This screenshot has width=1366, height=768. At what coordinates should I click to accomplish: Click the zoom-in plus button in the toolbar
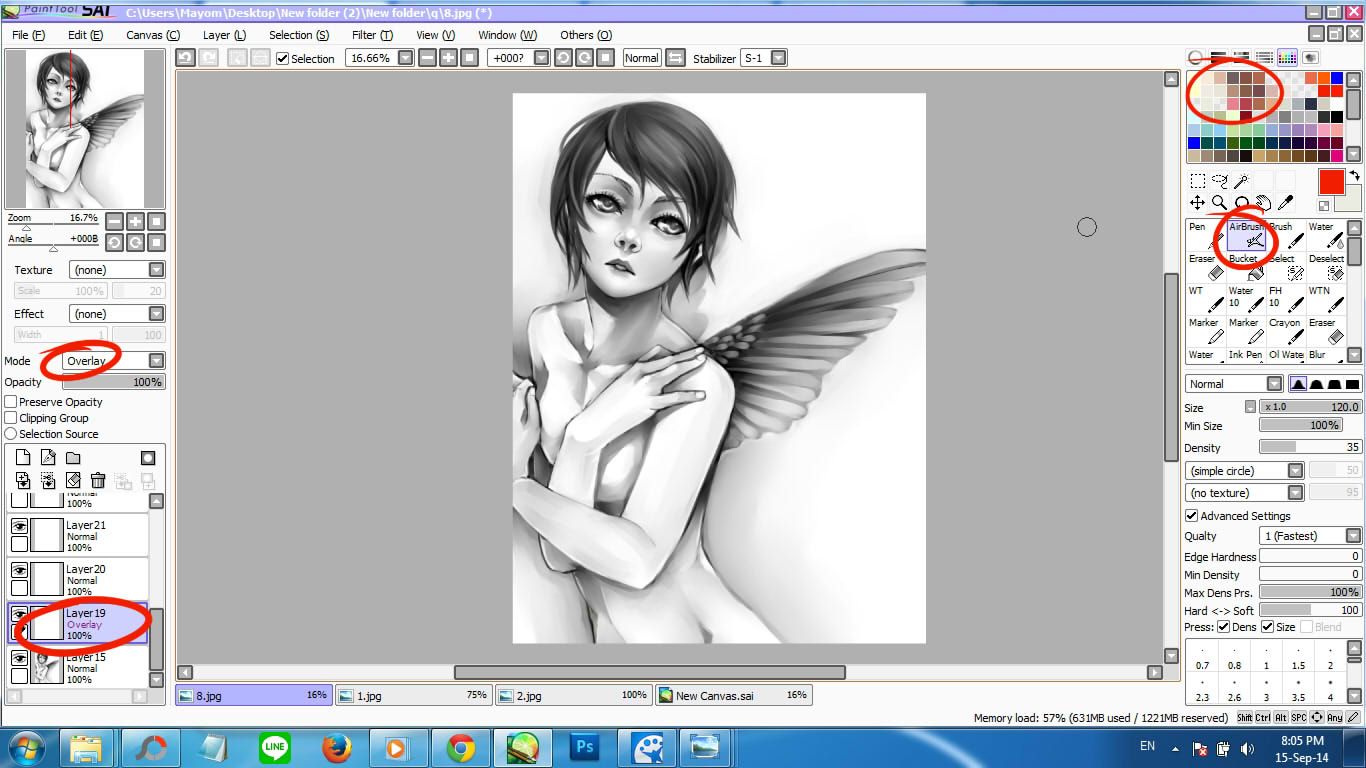click(x=448, y=58)
